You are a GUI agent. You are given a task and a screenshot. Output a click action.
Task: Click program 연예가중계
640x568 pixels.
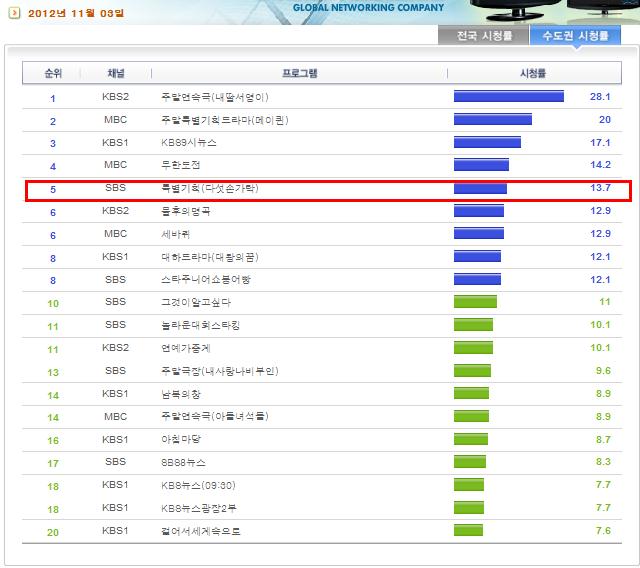pos(186,348)
